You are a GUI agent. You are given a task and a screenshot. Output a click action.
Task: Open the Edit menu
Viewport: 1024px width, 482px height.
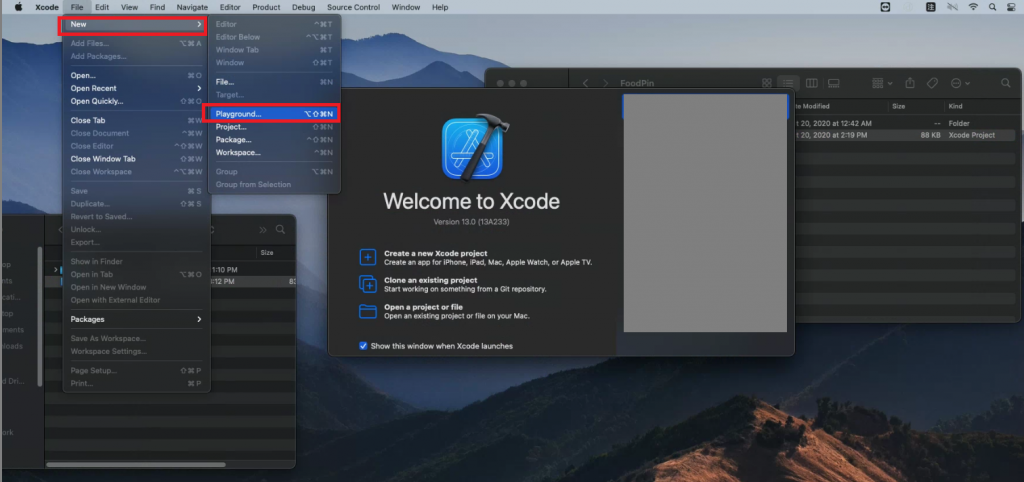point(101,7)
